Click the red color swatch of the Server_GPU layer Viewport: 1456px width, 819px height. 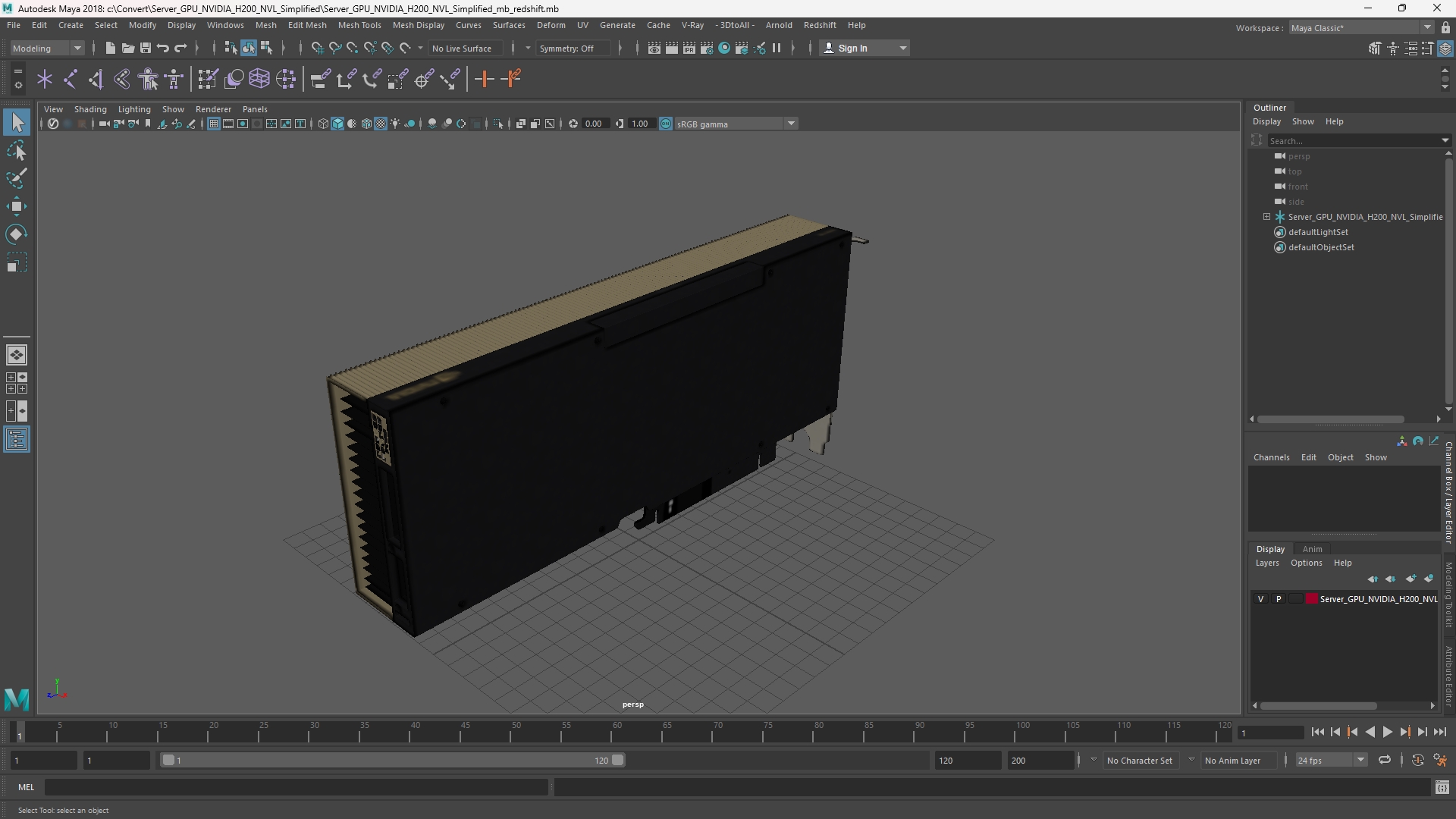coord(1311,599)
